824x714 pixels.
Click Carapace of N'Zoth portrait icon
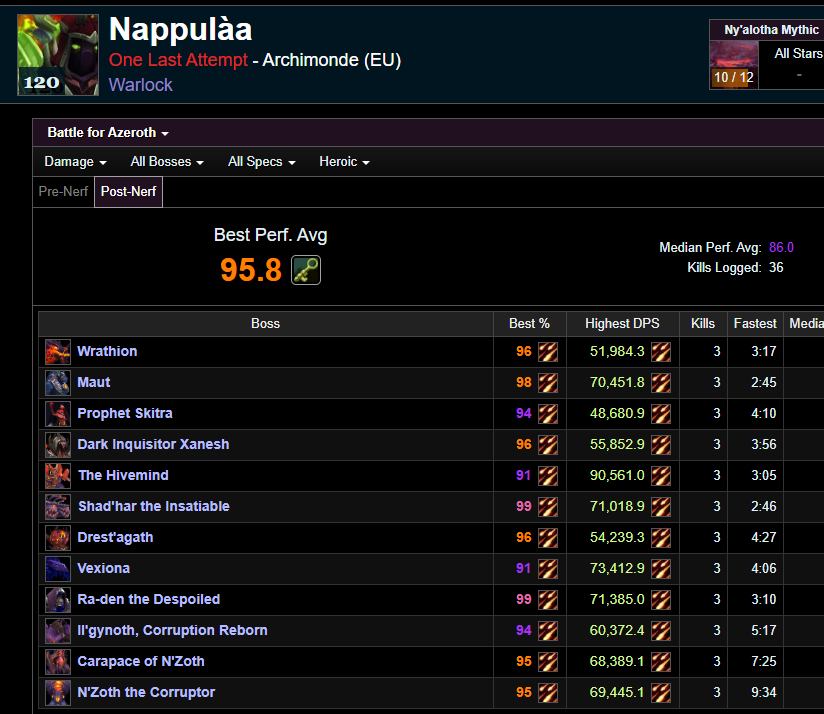tap(58, 661)
